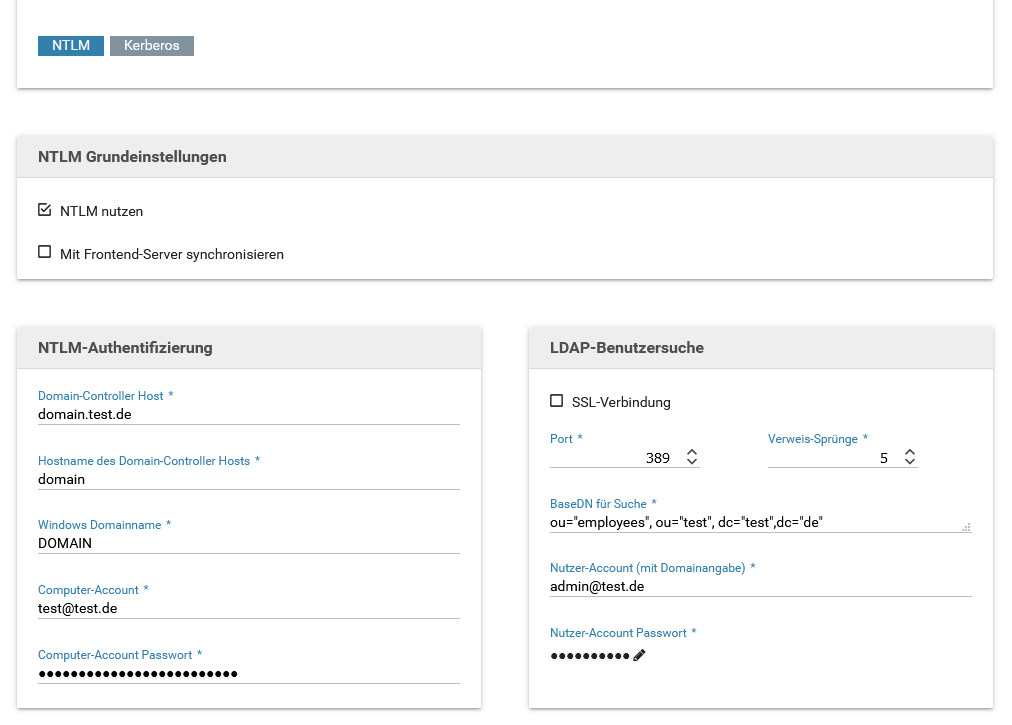Click the Port number field
This screenshot has height=725, width=1012.
coord(612,458)
